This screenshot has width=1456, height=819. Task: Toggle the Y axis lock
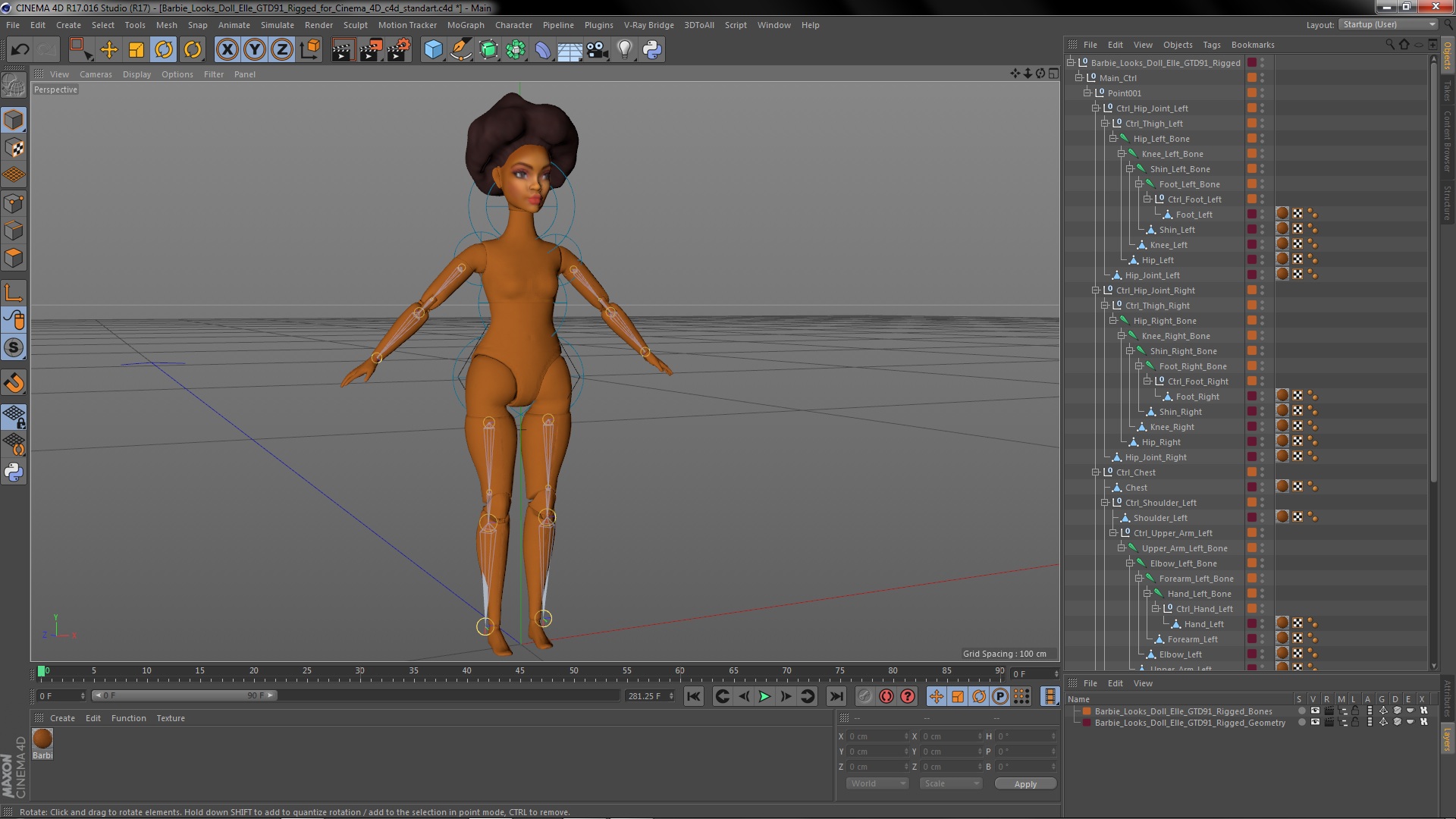255,50
